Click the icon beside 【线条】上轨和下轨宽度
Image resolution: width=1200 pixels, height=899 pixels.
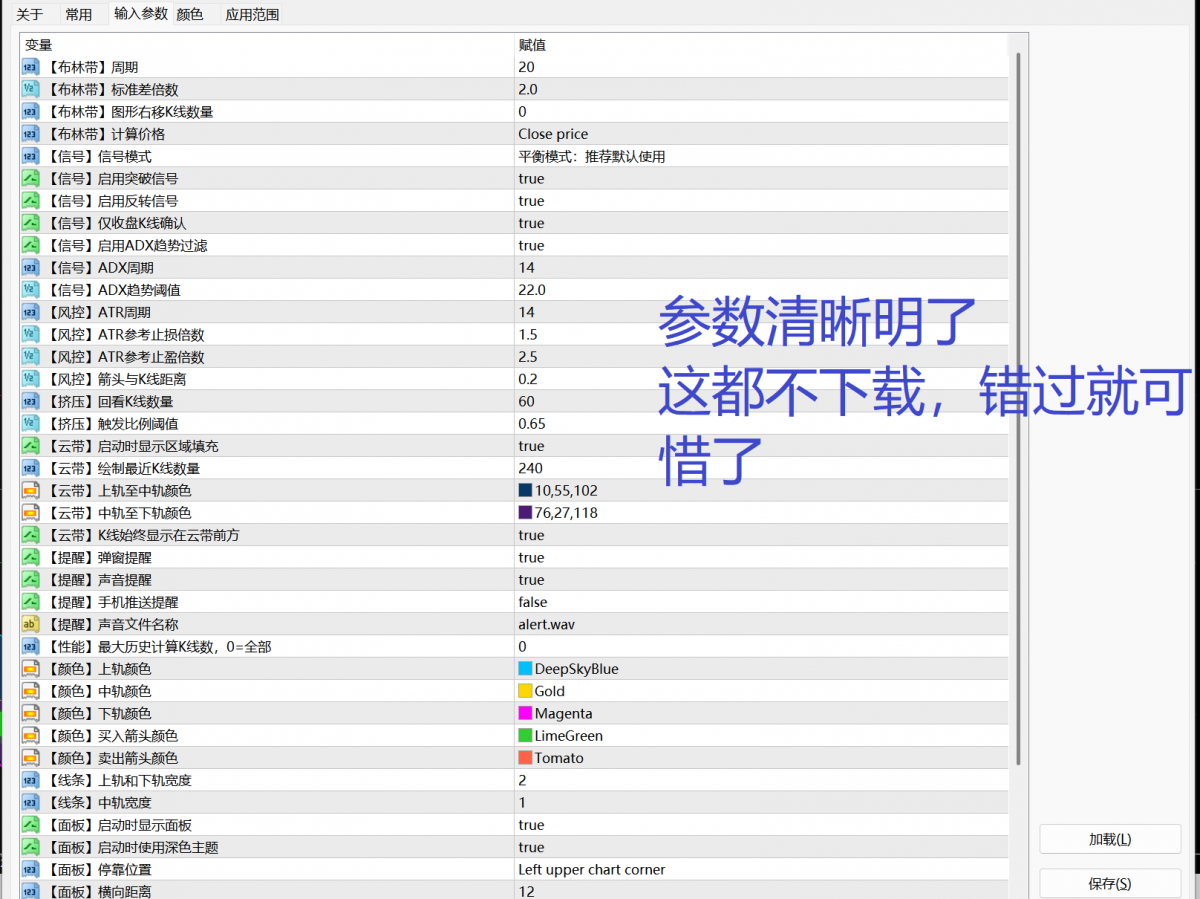(x=30, y=780)
